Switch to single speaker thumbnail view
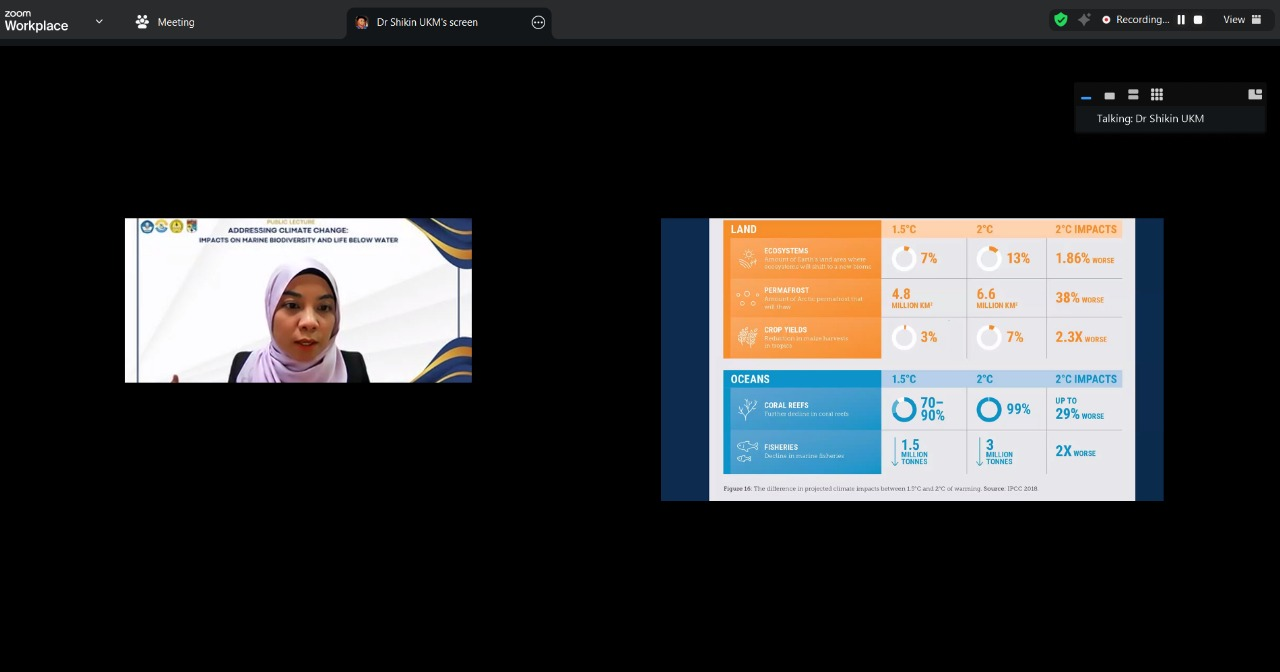The height and width of the screenshot is (672, 1280). tap(1109, 95)
